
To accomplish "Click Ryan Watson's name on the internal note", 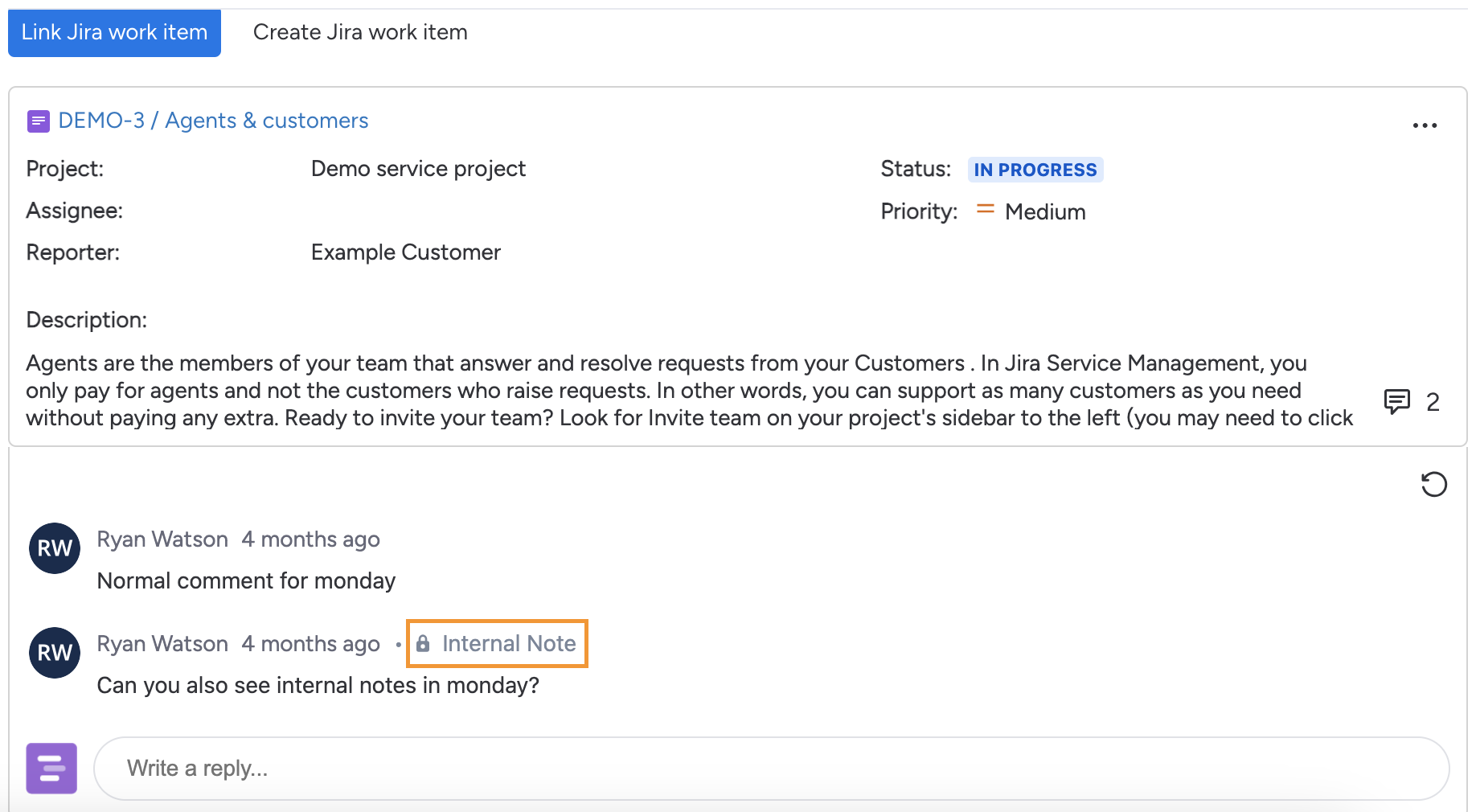I will 162,643.
